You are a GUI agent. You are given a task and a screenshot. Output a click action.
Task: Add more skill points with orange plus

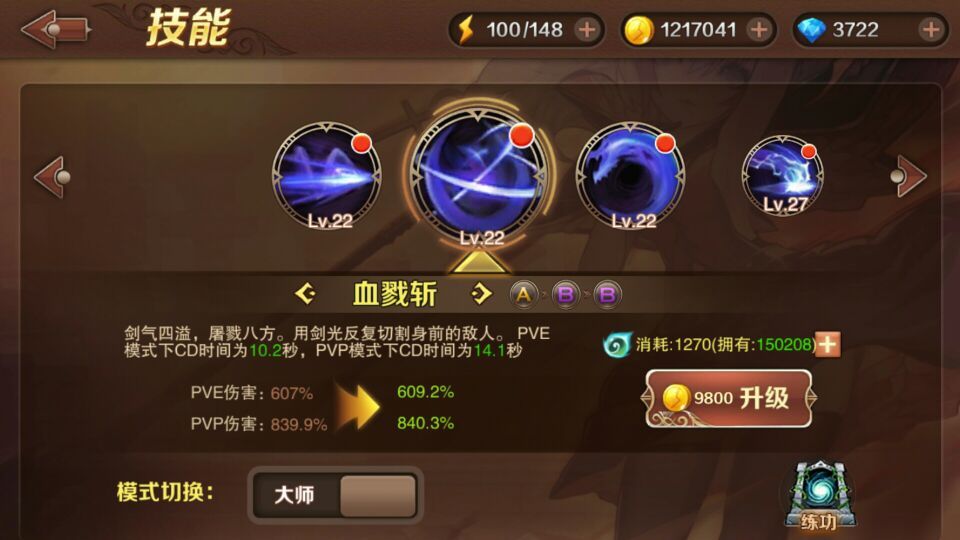[x=828, y=344]
